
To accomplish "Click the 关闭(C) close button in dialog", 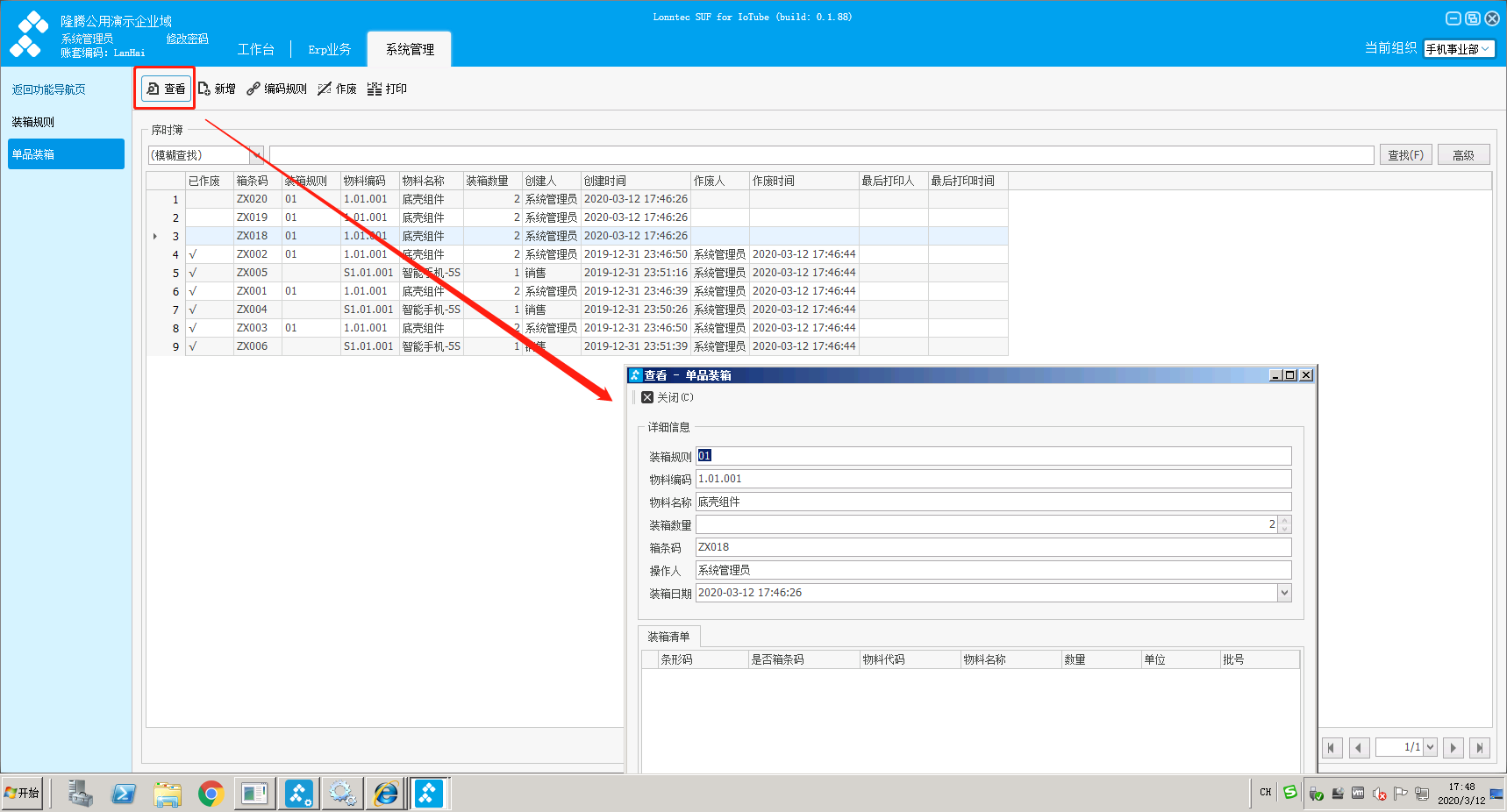I will pos(667,397).
